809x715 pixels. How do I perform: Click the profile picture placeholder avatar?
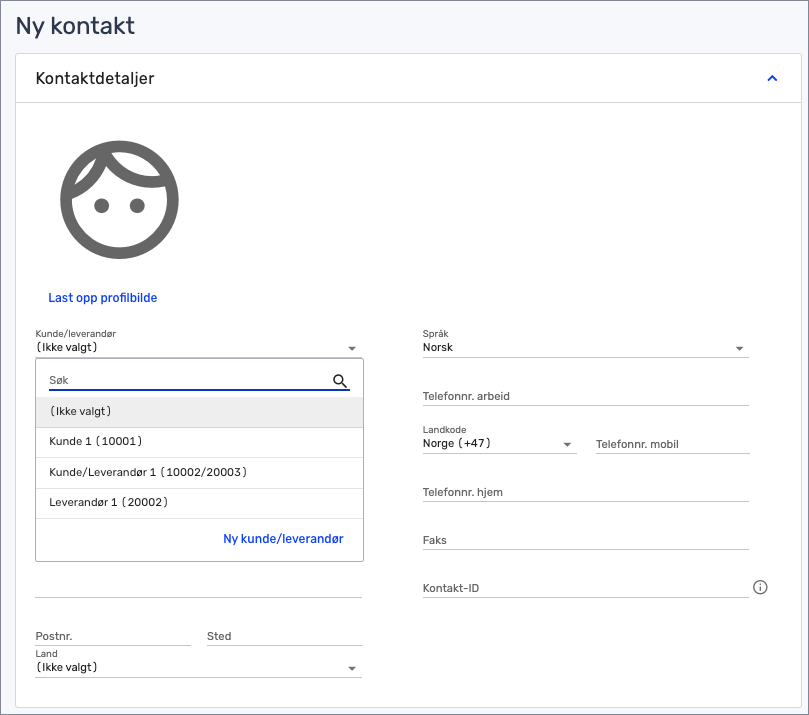pyautogui.click(x=119, y=200)
